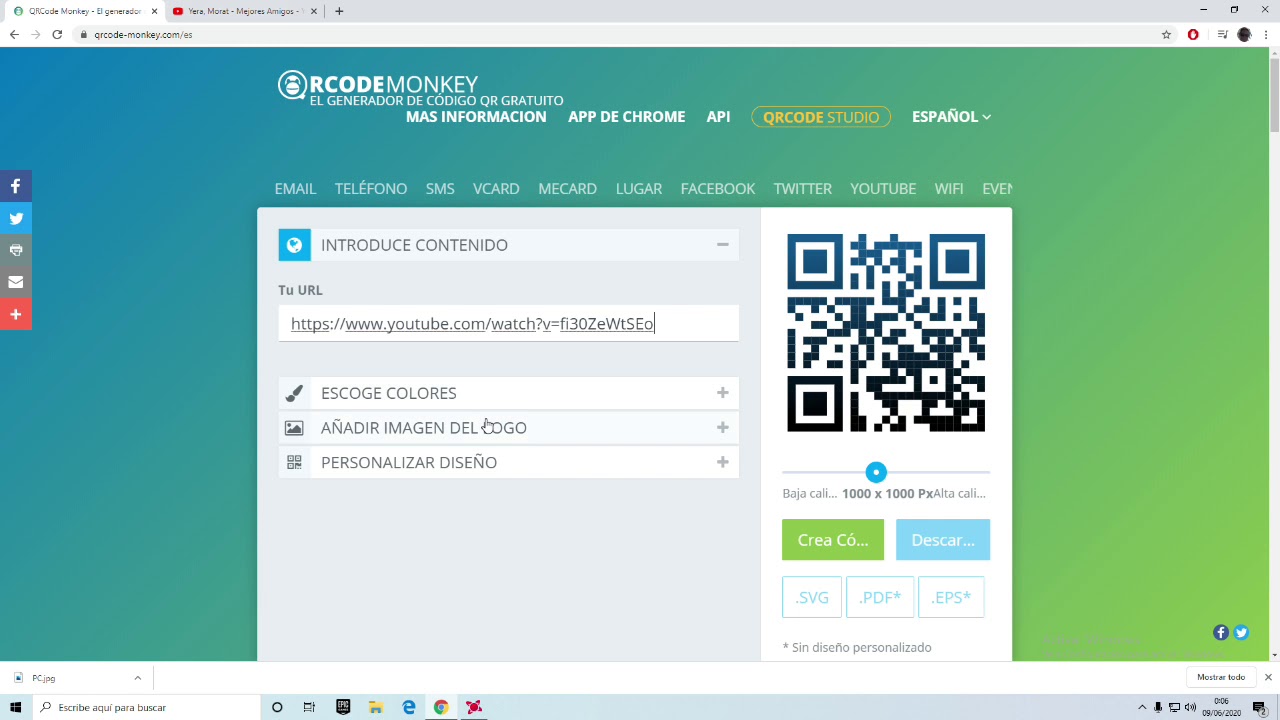This screenshot has width=1280, height=720.
Task: Open Cortana circle on taskbar
Action: (277, 707)
